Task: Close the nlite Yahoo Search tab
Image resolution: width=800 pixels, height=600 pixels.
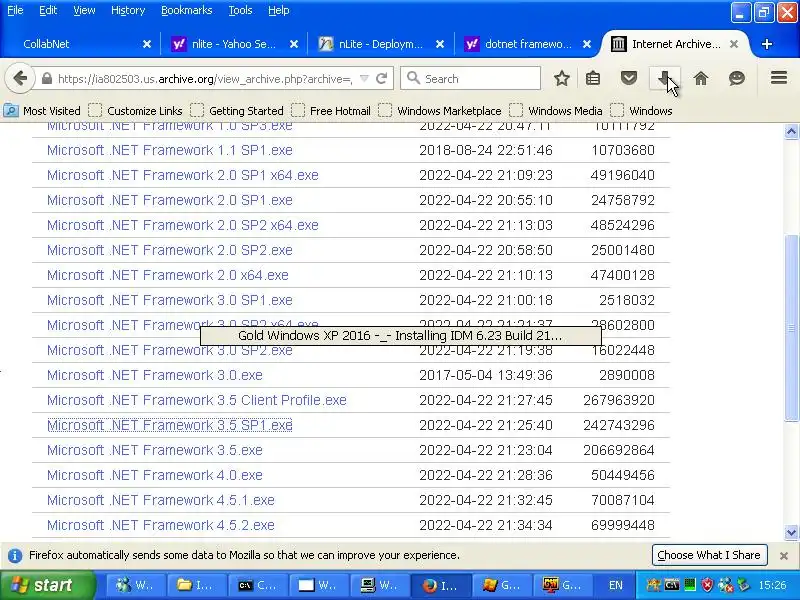Action: coord(294,44)
